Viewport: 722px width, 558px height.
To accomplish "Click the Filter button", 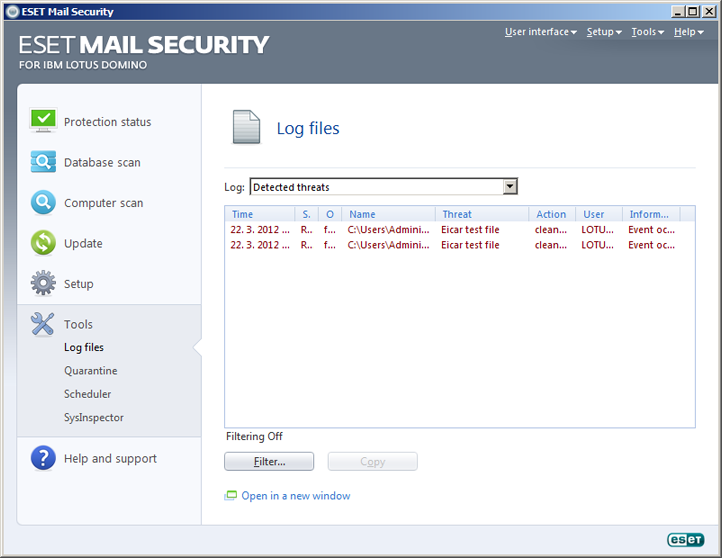I will (269, 462).
